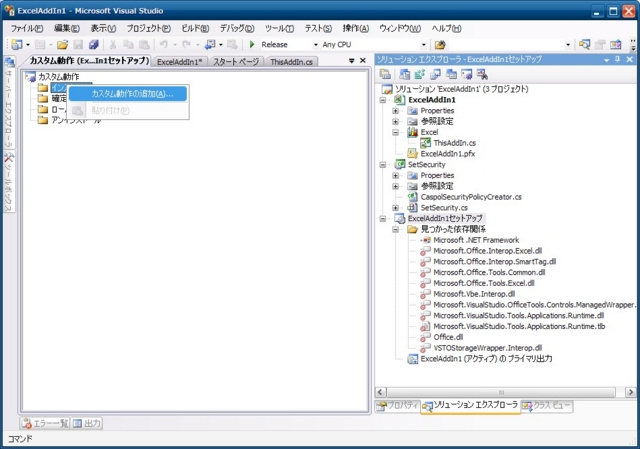
Task: Expand the SetSecurity.cs node
Action: [396, 208]
